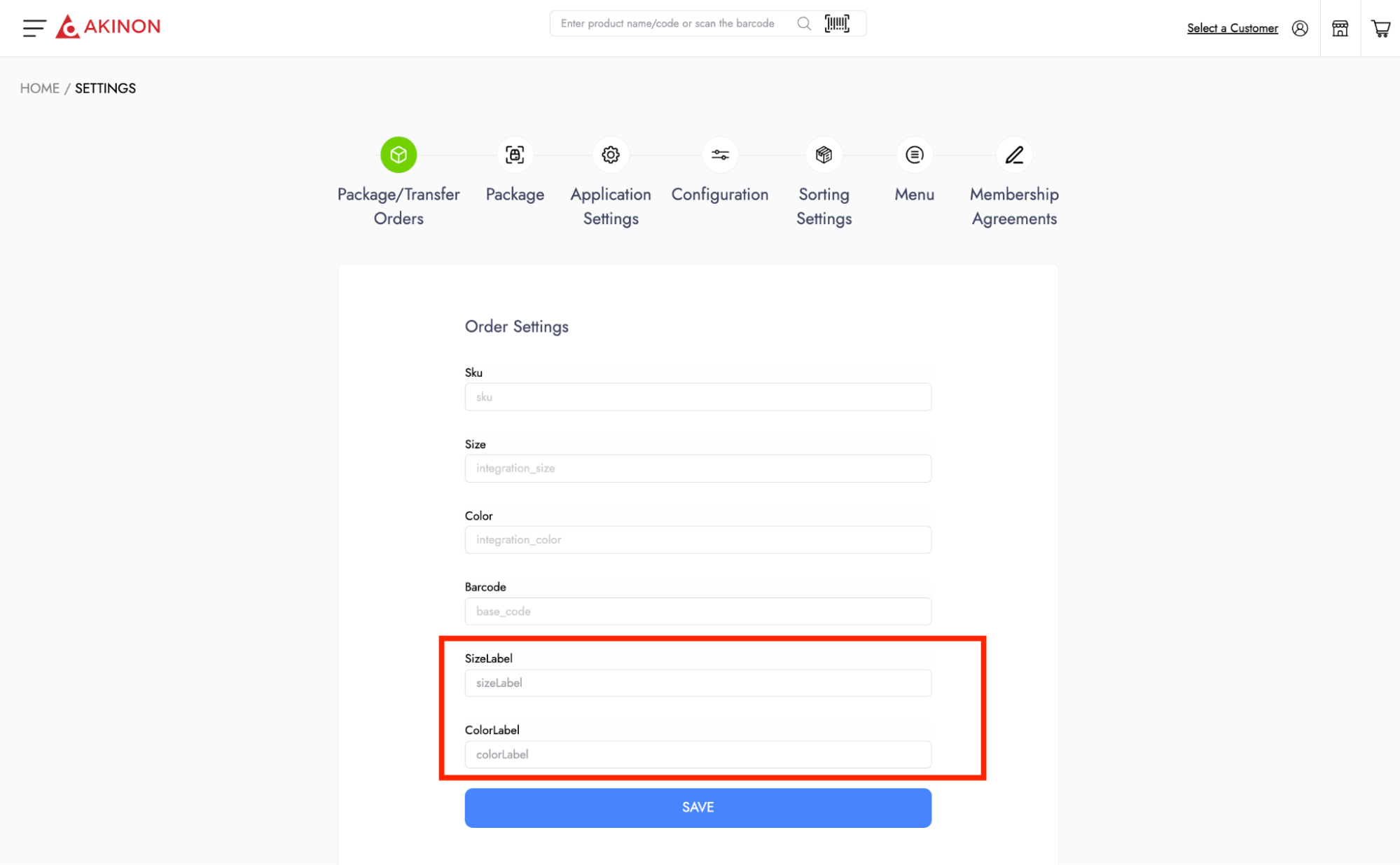Go to HOME breadcrumb
This screenshot has height=865, width=1400.
point(40,88)
